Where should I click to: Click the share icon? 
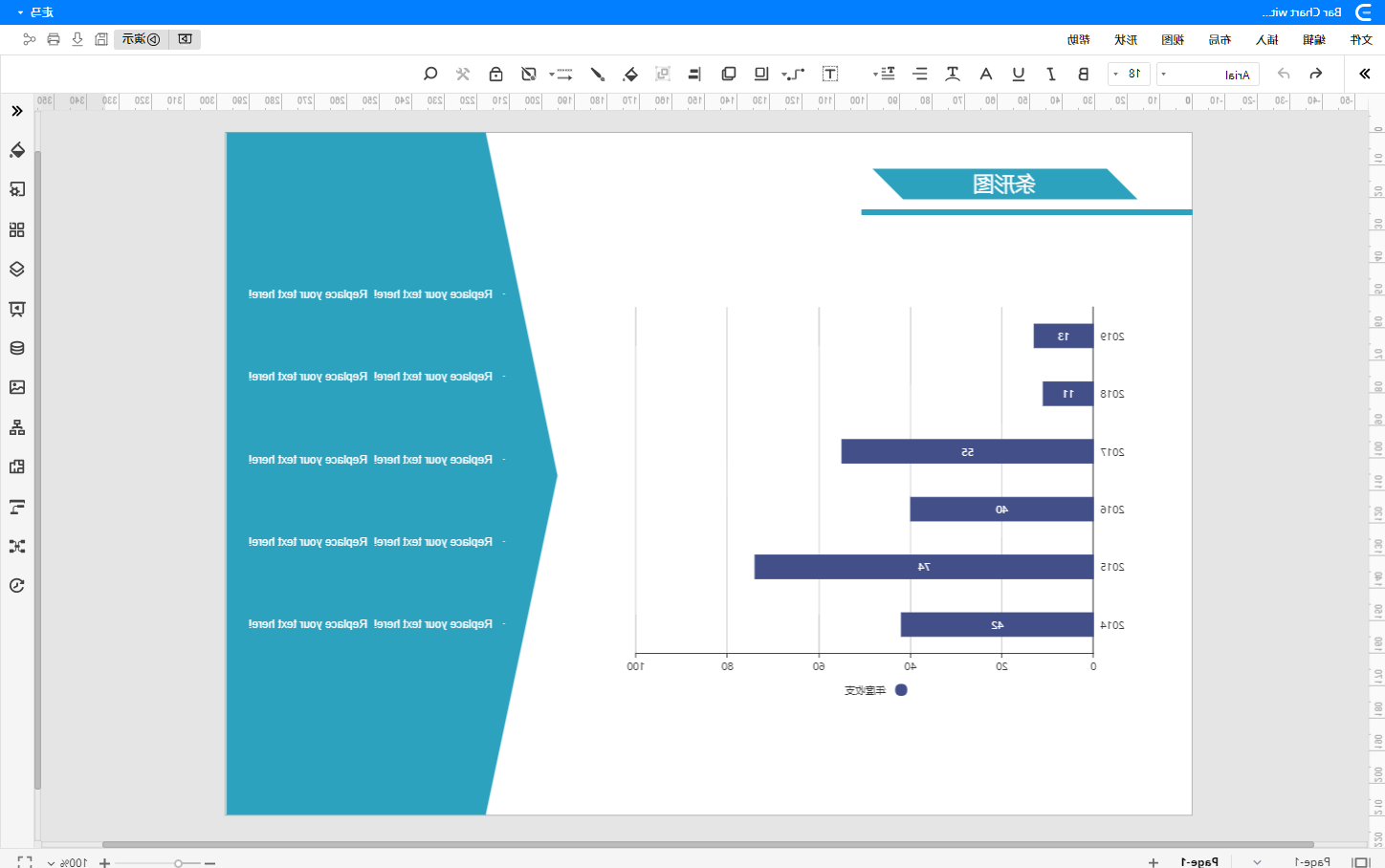point(30,39)
